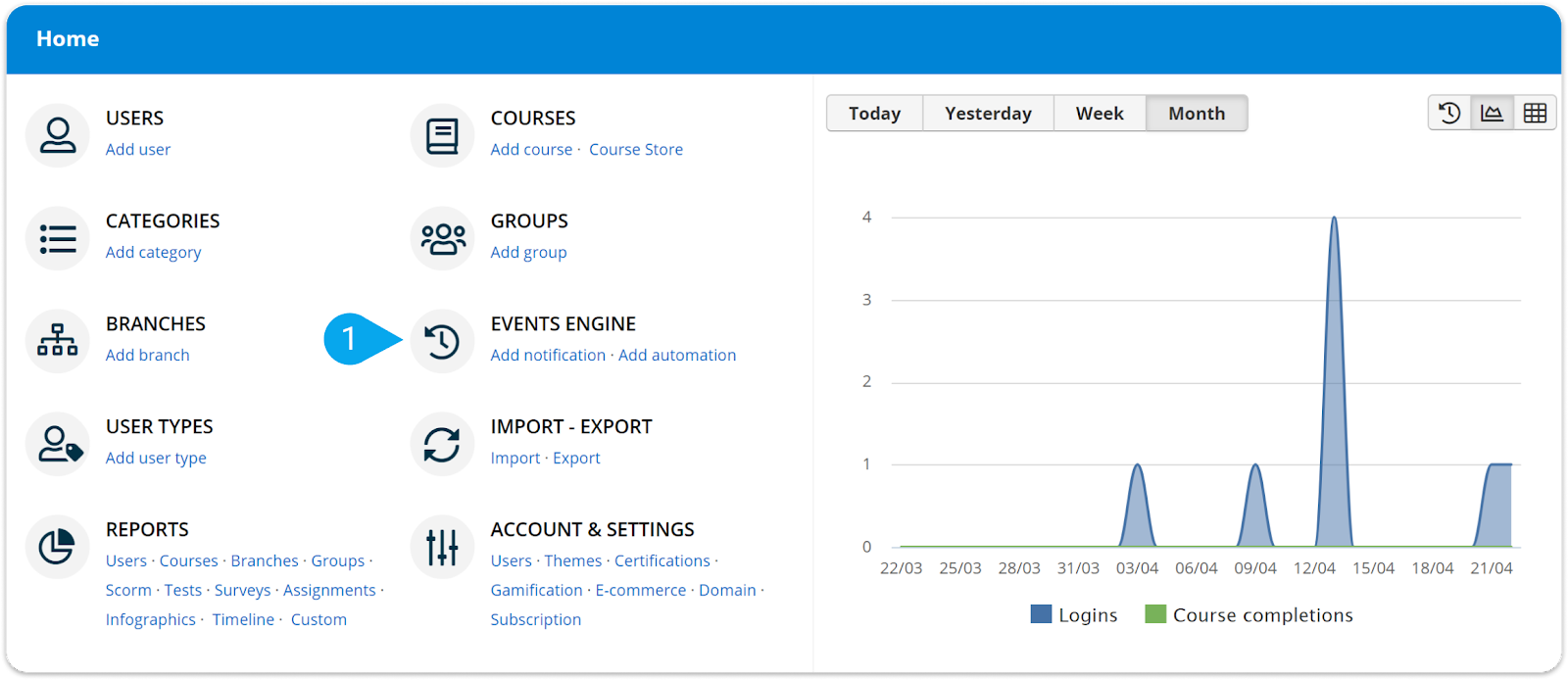This screenshot has width=1568, height=680.
Task: Click the IMPORT - EXPORT heading
Action: click(571, 427)
